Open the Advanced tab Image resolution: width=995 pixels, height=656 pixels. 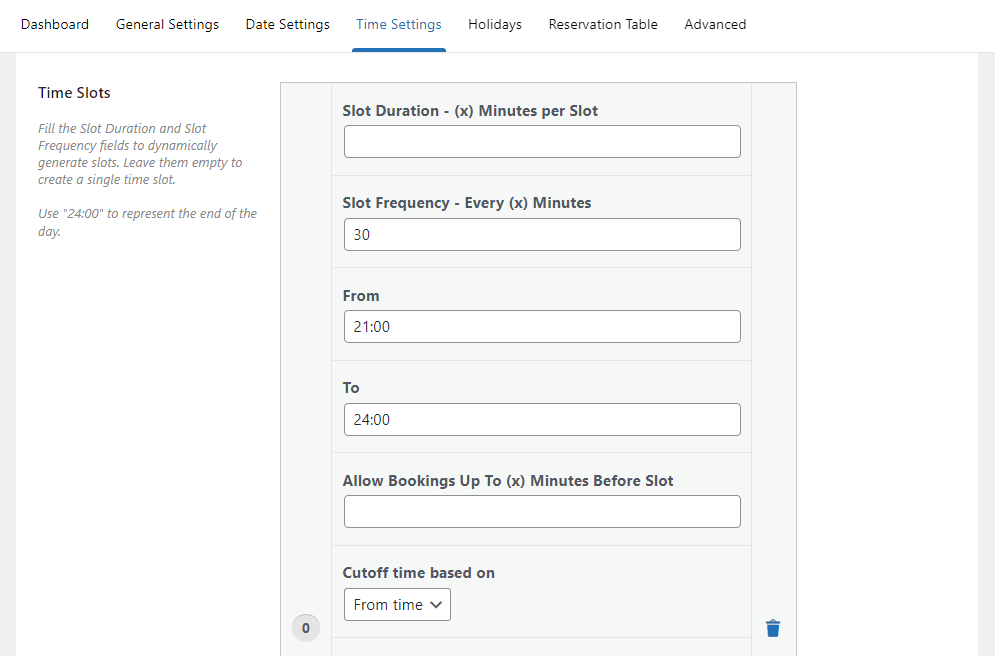click(715, 24)
